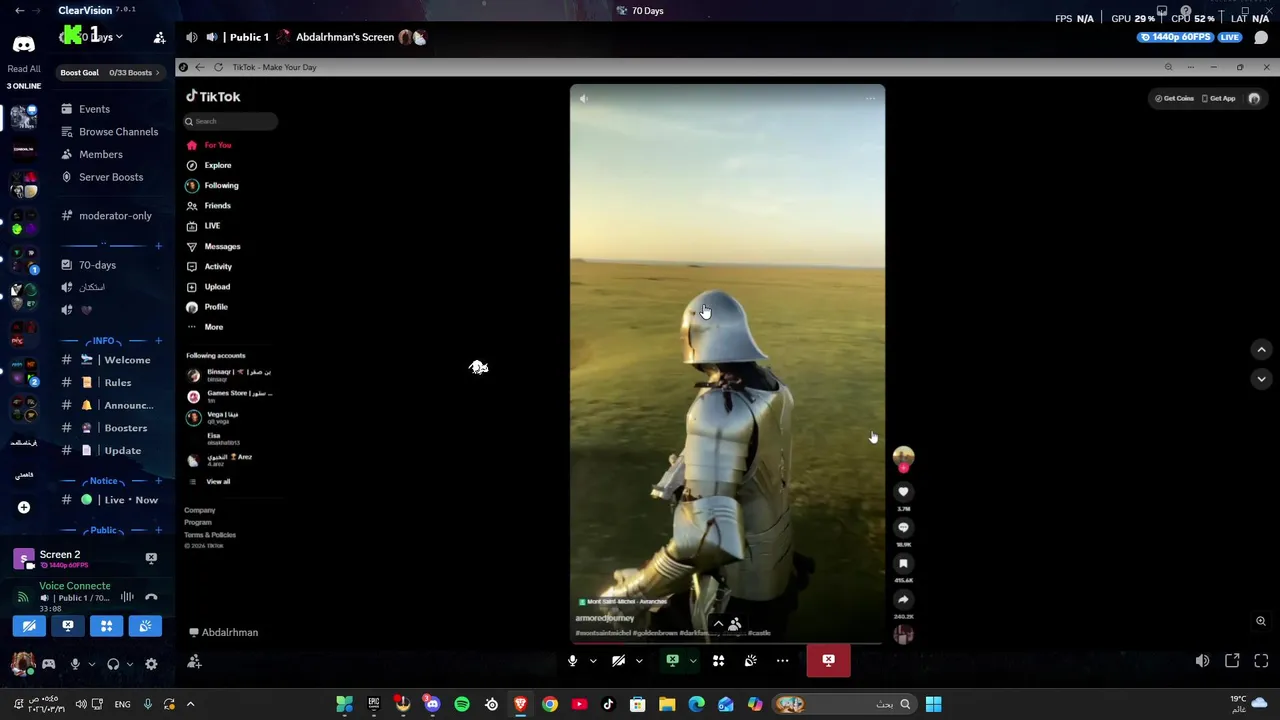Like the TikTok video heart icon
1280x720 pixels.
[903, 491]
